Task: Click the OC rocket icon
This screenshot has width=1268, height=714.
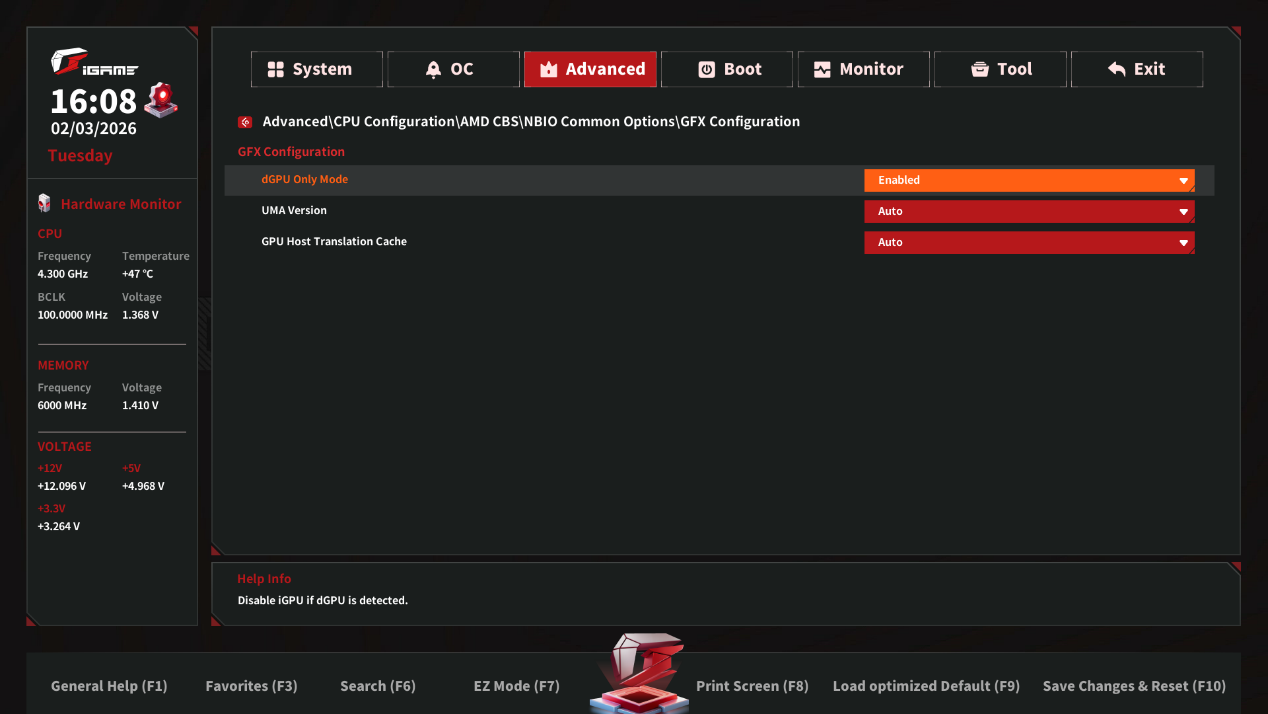Action: pos(433,69)
